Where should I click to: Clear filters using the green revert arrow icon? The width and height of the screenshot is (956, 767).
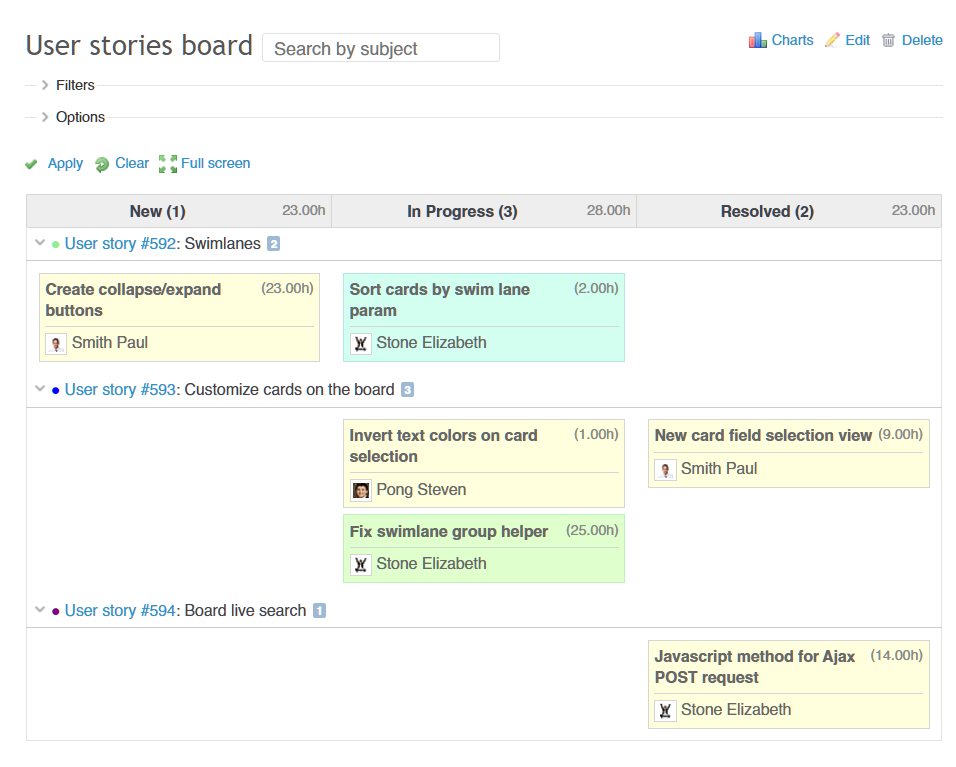point(101,163)
